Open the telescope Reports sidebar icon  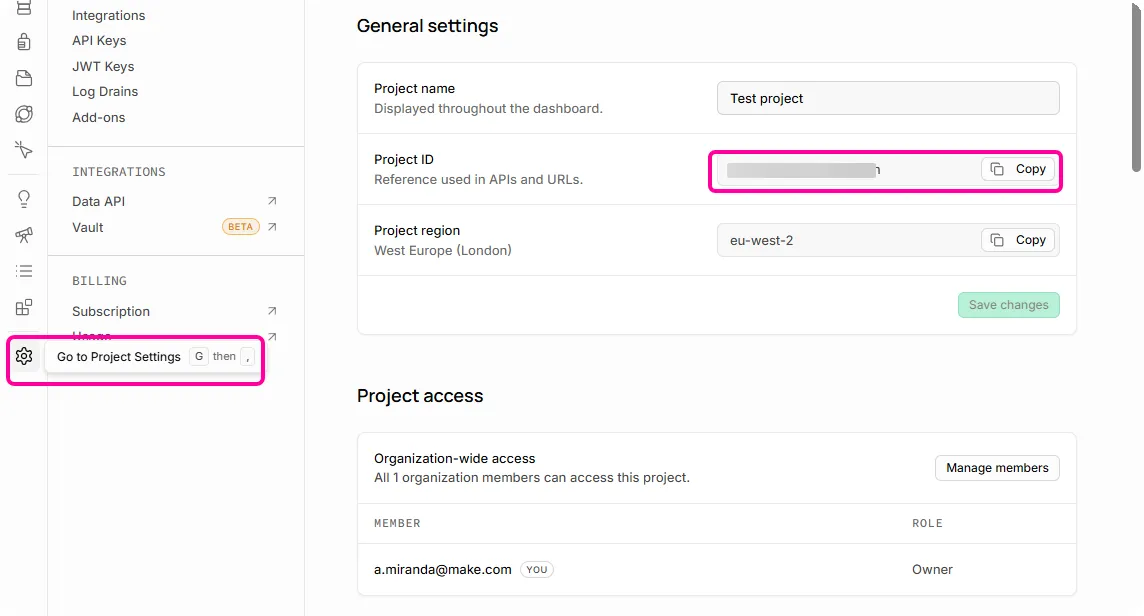(24, 234)
